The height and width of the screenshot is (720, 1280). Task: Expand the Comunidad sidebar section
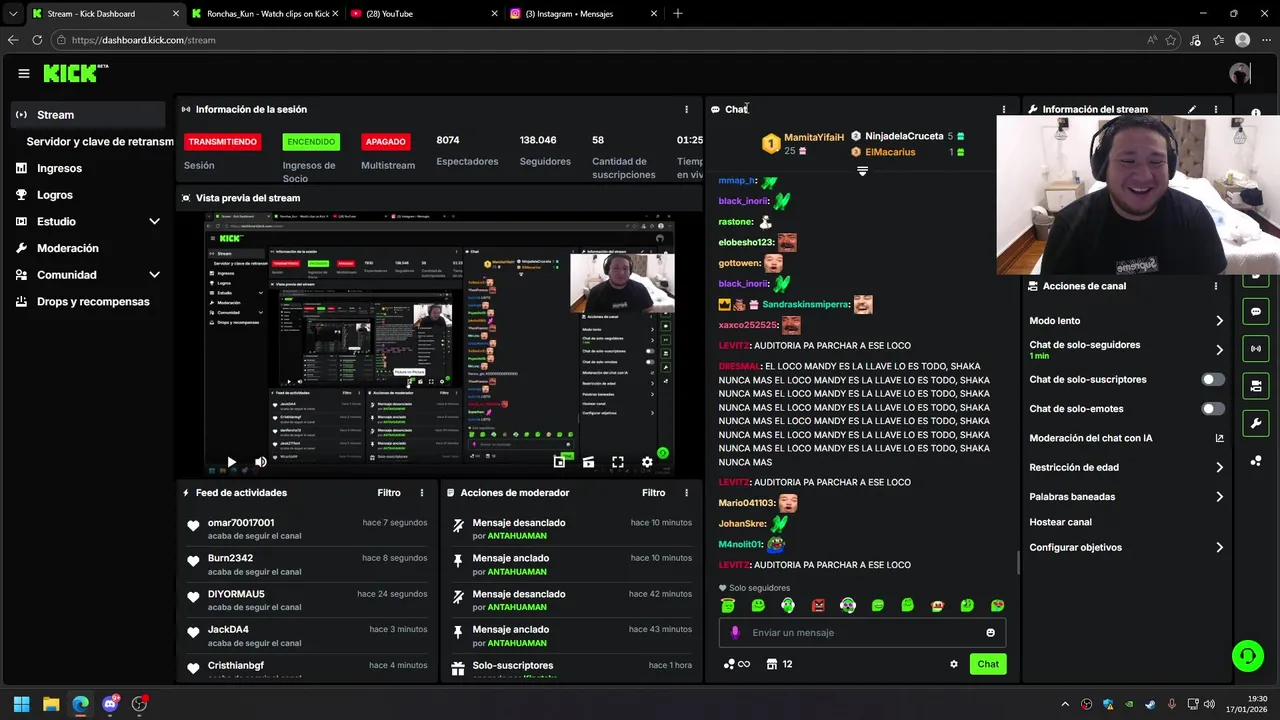(x=88, y=275)
